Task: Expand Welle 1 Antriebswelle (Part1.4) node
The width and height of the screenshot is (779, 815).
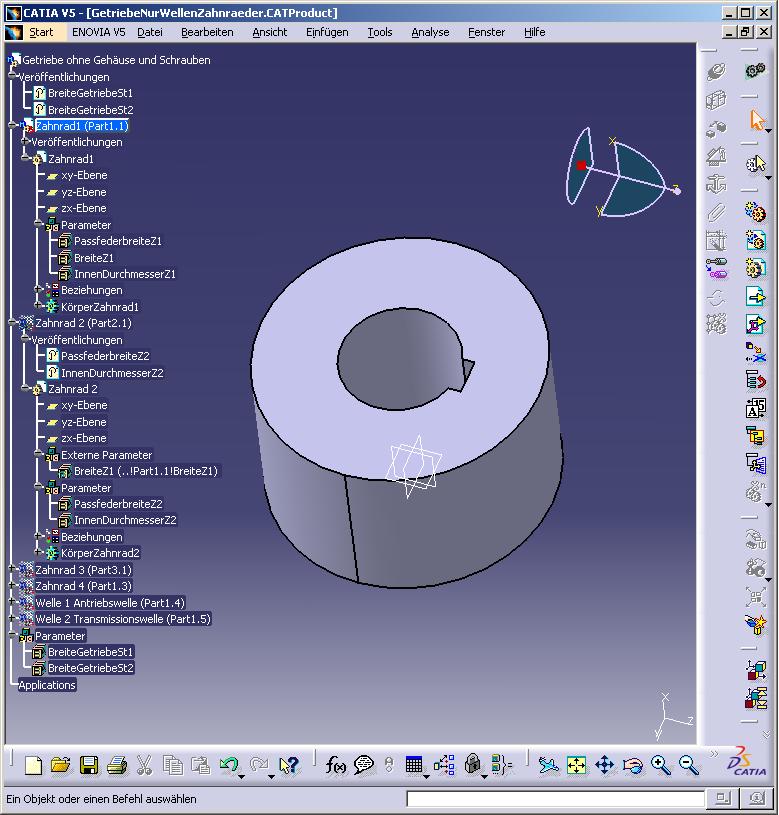Action: 12,602
